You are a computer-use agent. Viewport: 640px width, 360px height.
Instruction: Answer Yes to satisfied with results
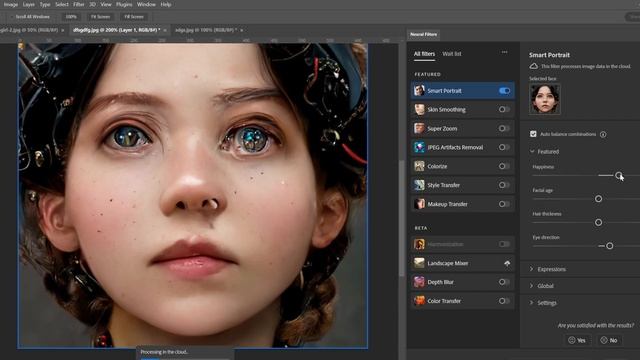pyautogui.click(x=577, y=340)
